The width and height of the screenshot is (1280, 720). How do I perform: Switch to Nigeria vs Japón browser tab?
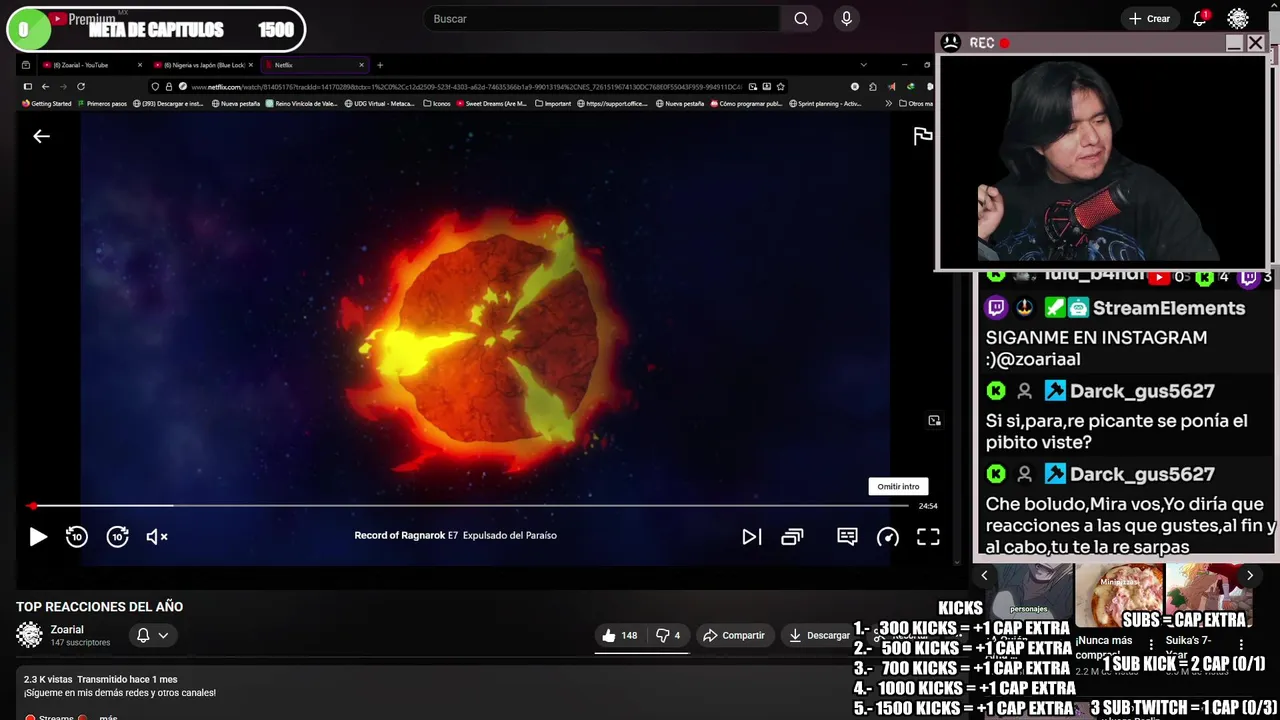coord(204,65)
